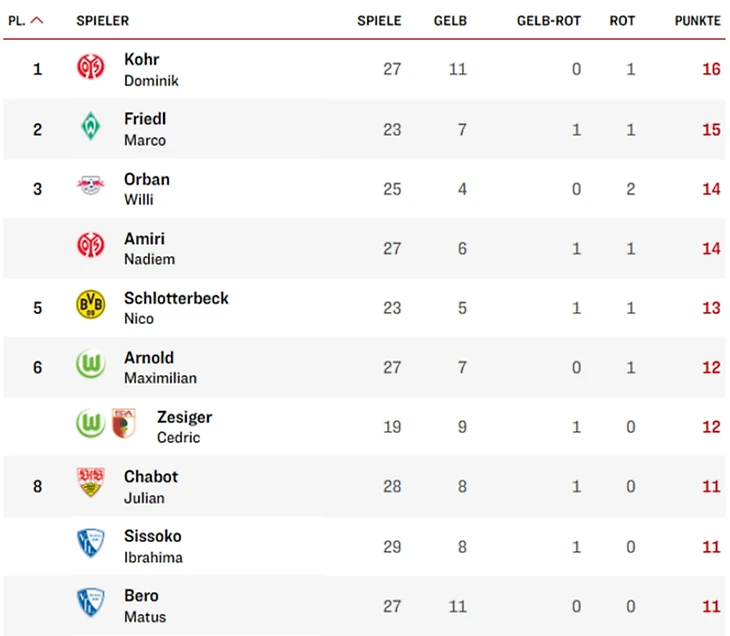Image resolution: width=730 pixels, height=636 pixels.
Task: Open Nico Schlotterbeck player link
Action: coord(176,308)
